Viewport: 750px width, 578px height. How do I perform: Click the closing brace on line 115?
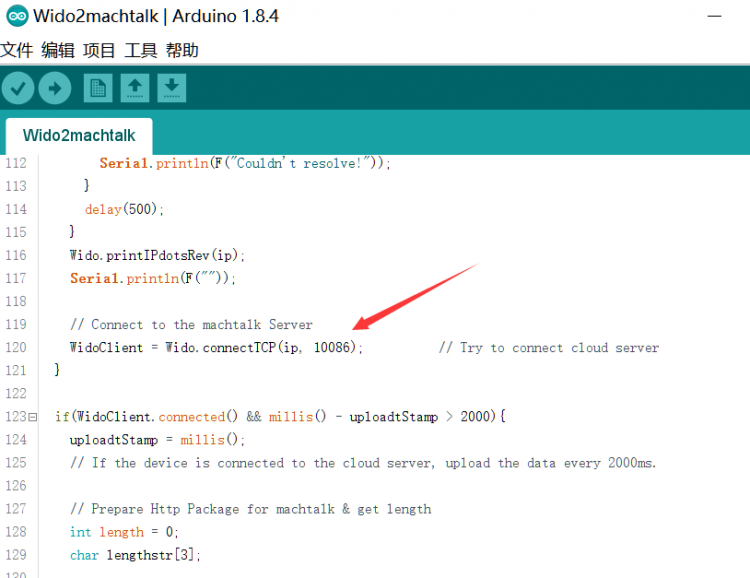point(72,232)
